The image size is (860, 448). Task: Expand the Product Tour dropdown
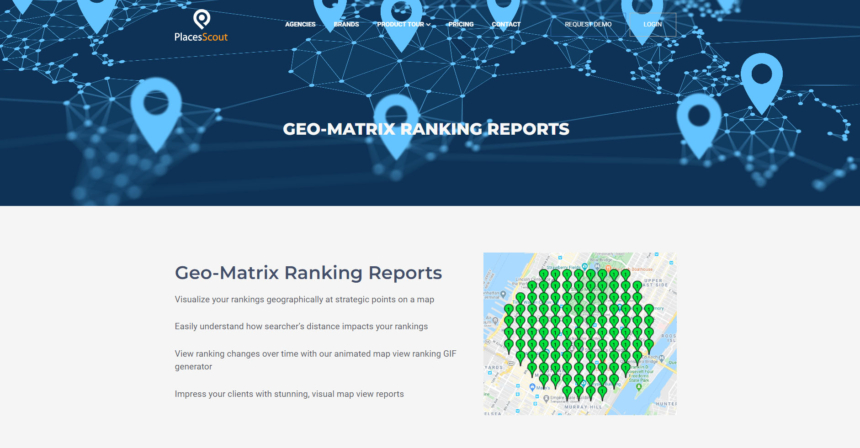coord(400,24)
